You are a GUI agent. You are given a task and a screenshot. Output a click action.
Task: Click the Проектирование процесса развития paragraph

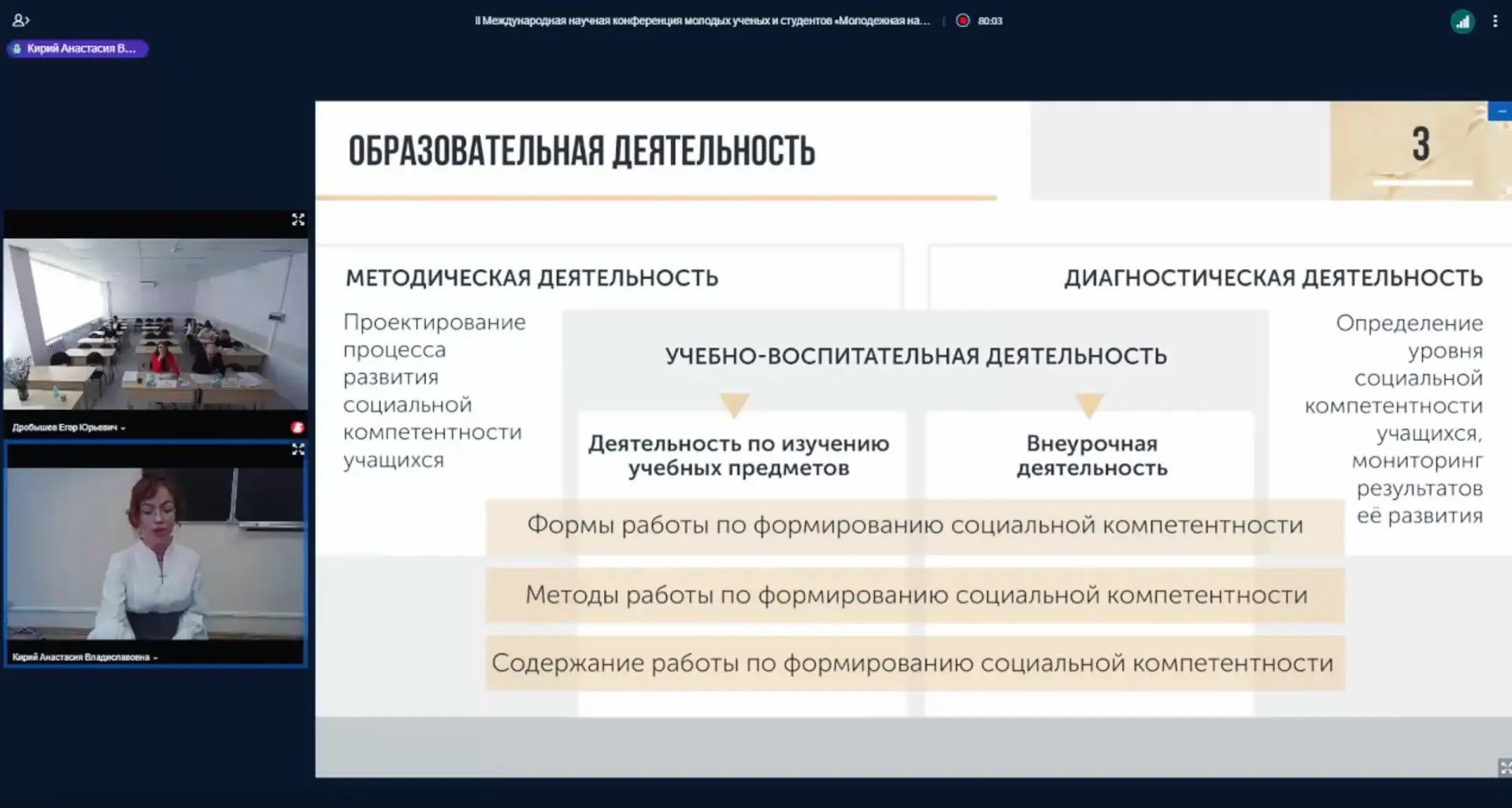tap(434, 391)
